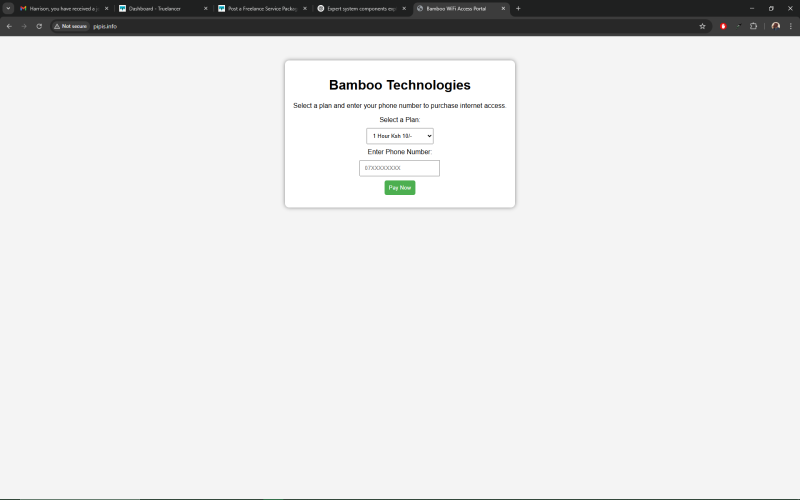Screen dimensions: 800x500
Task: Switch to Expert system components tab
Action: [360, 9]
